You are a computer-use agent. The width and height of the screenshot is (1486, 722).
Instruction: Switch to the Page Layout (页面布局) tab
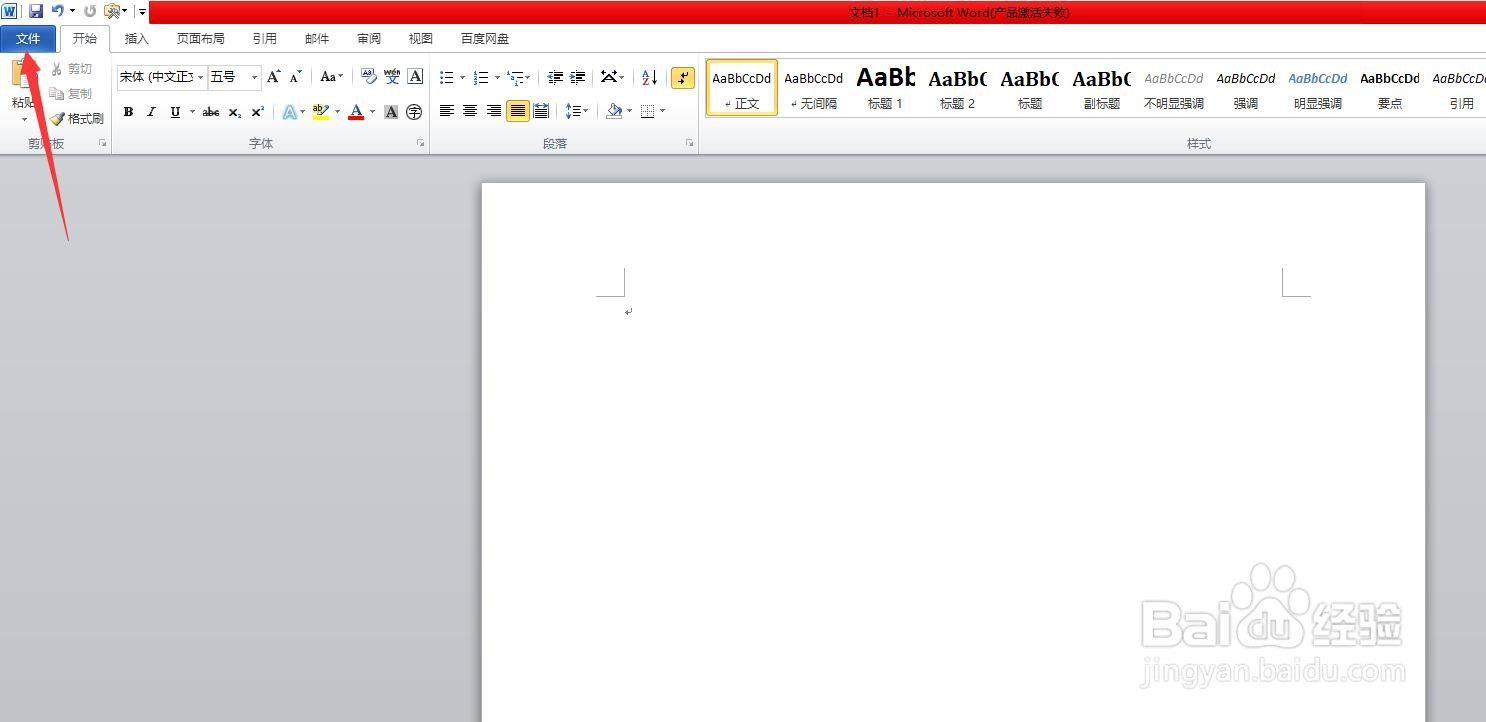pos(200,39)
